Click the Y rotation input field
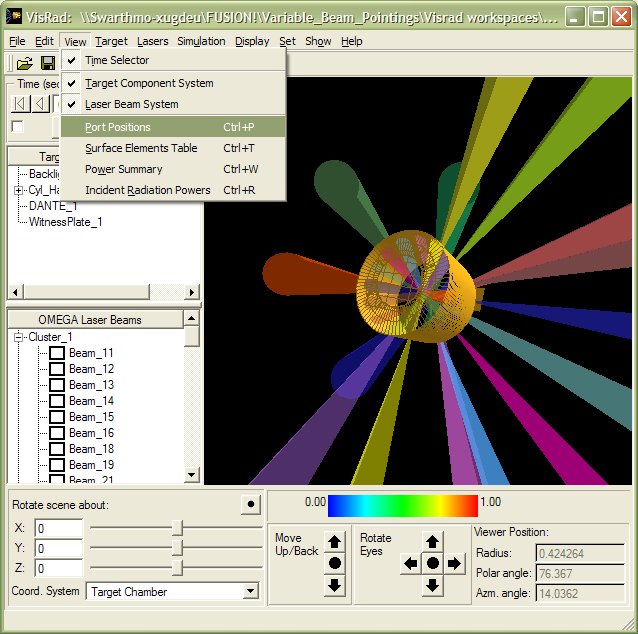Screen dimensions: 638x634 (x=58, y=548)
